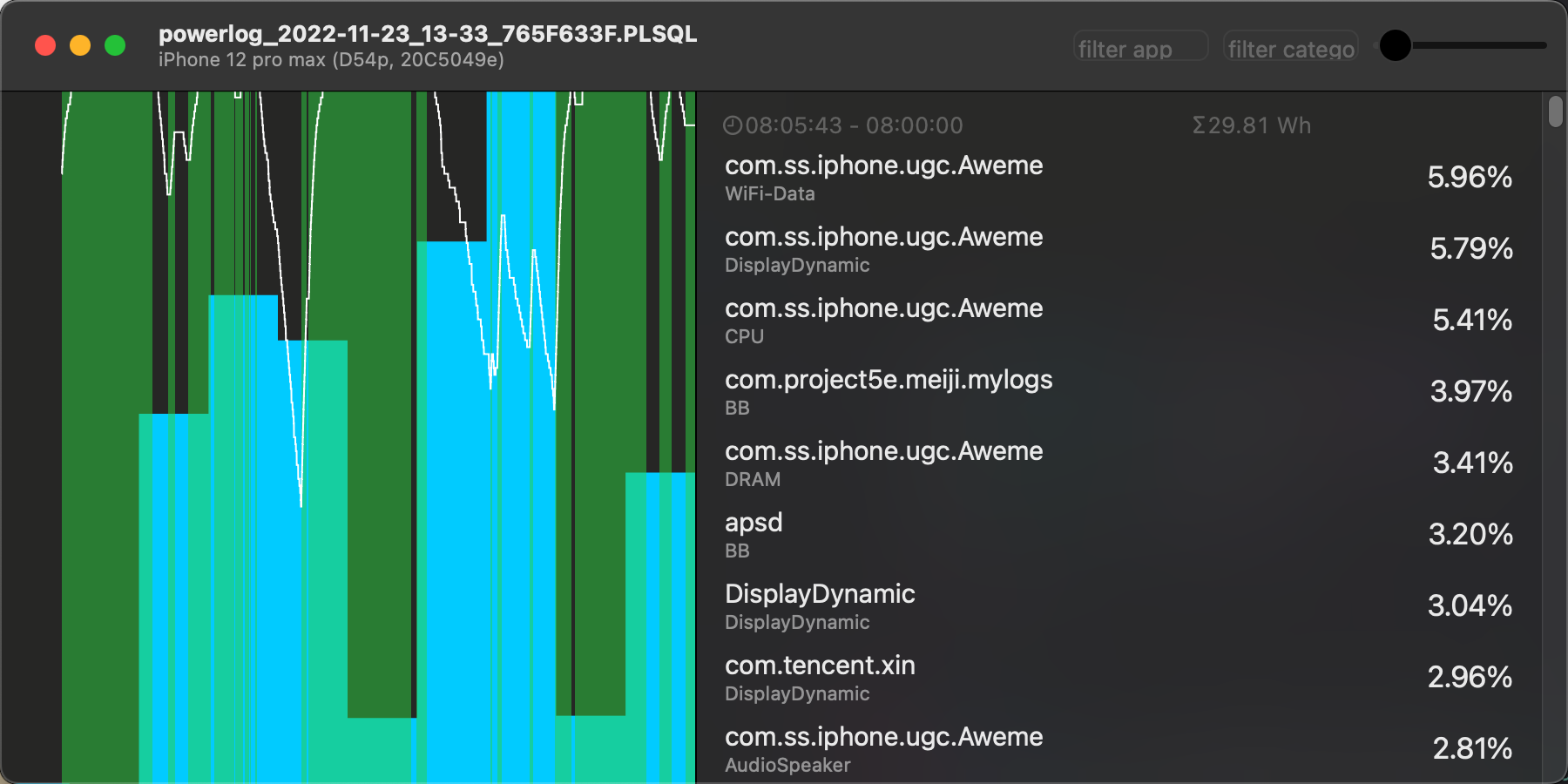Click the clock icon beside the time range
This screenshot has height=784, width=1568.
733,125
